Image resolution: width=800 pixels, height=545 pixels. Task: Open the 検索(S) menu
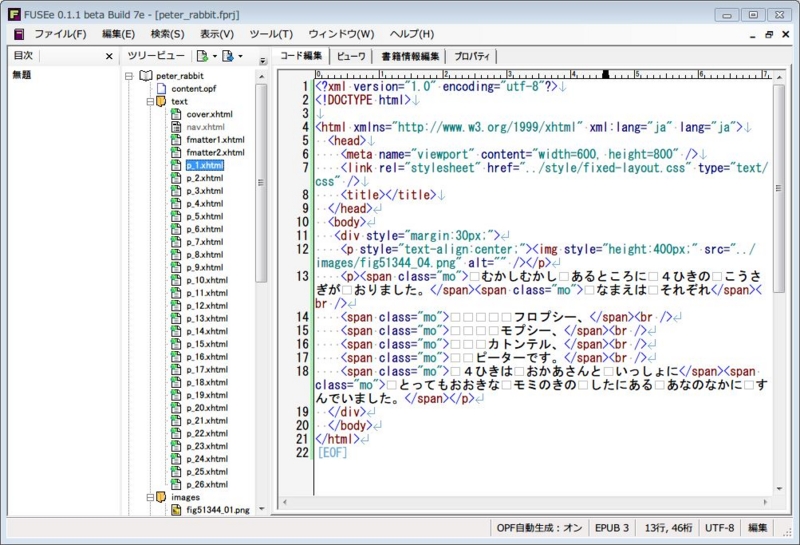pos(167,34)
